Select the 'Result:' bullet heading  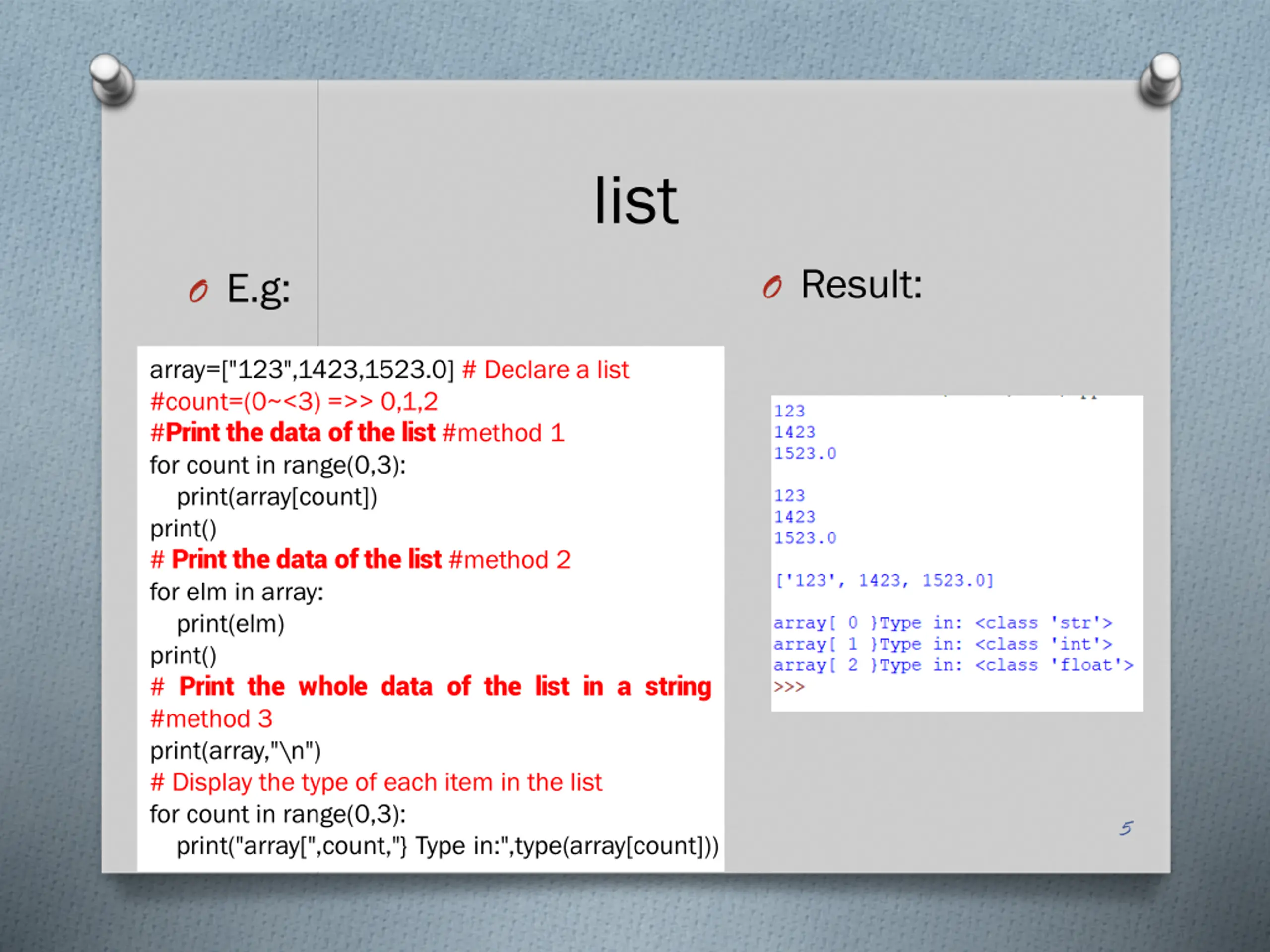point(861,285)
